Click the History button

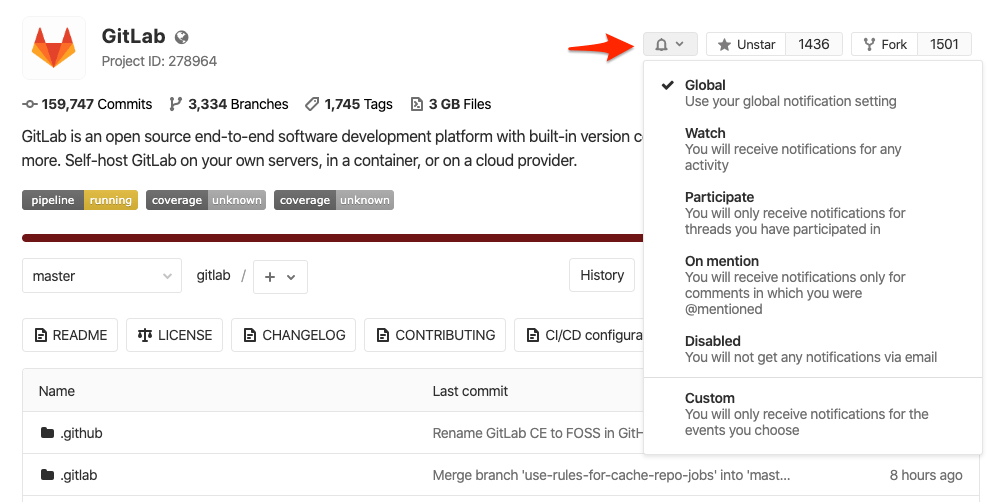click(602, 275)
